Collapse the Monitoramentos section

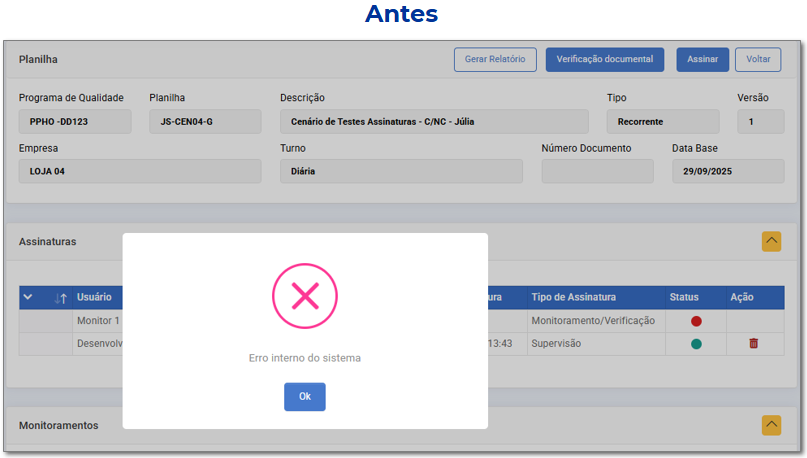(771, 425)
